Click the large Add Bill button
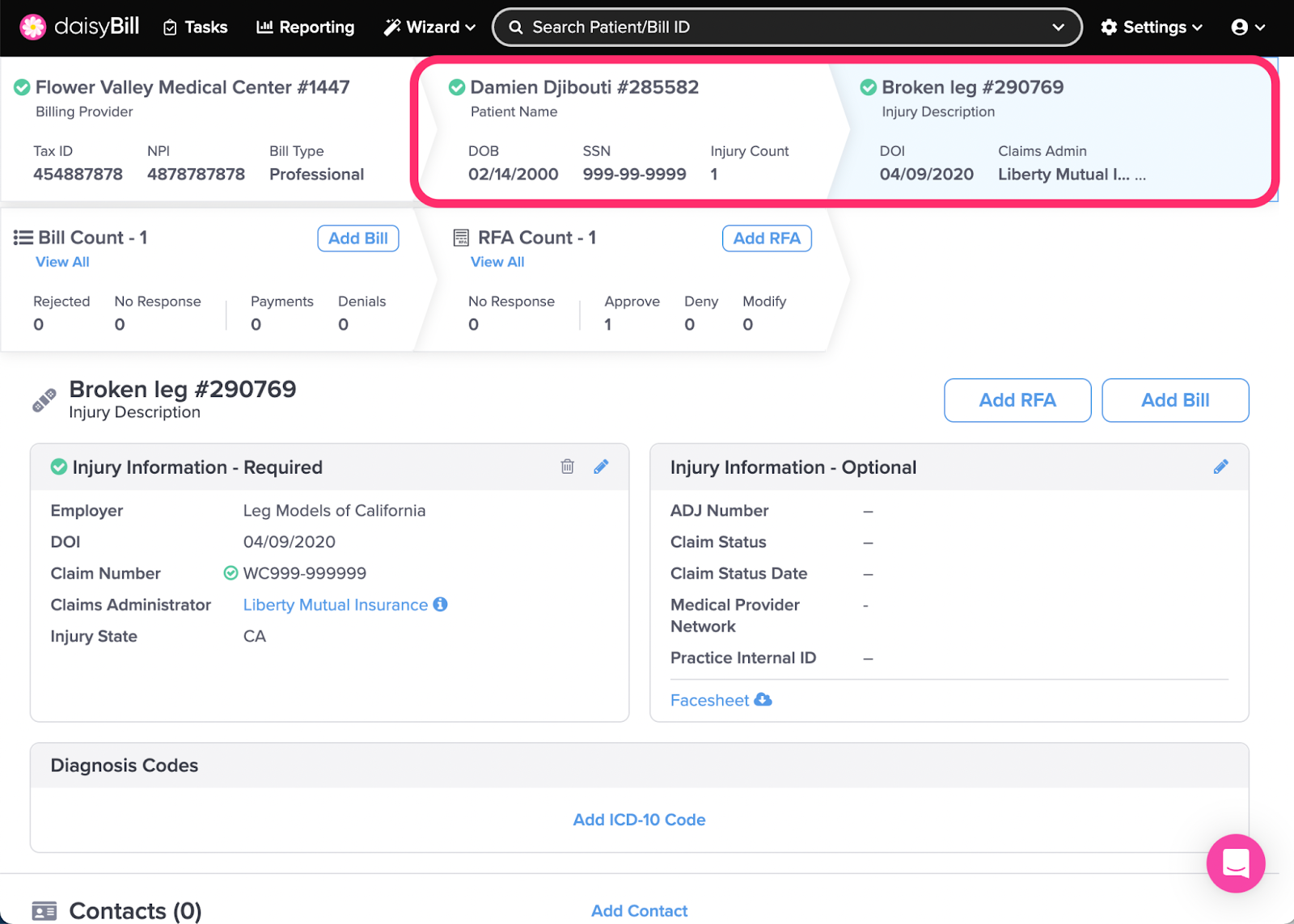The width and height of the screenshot is (1294, 924). 1174,400
